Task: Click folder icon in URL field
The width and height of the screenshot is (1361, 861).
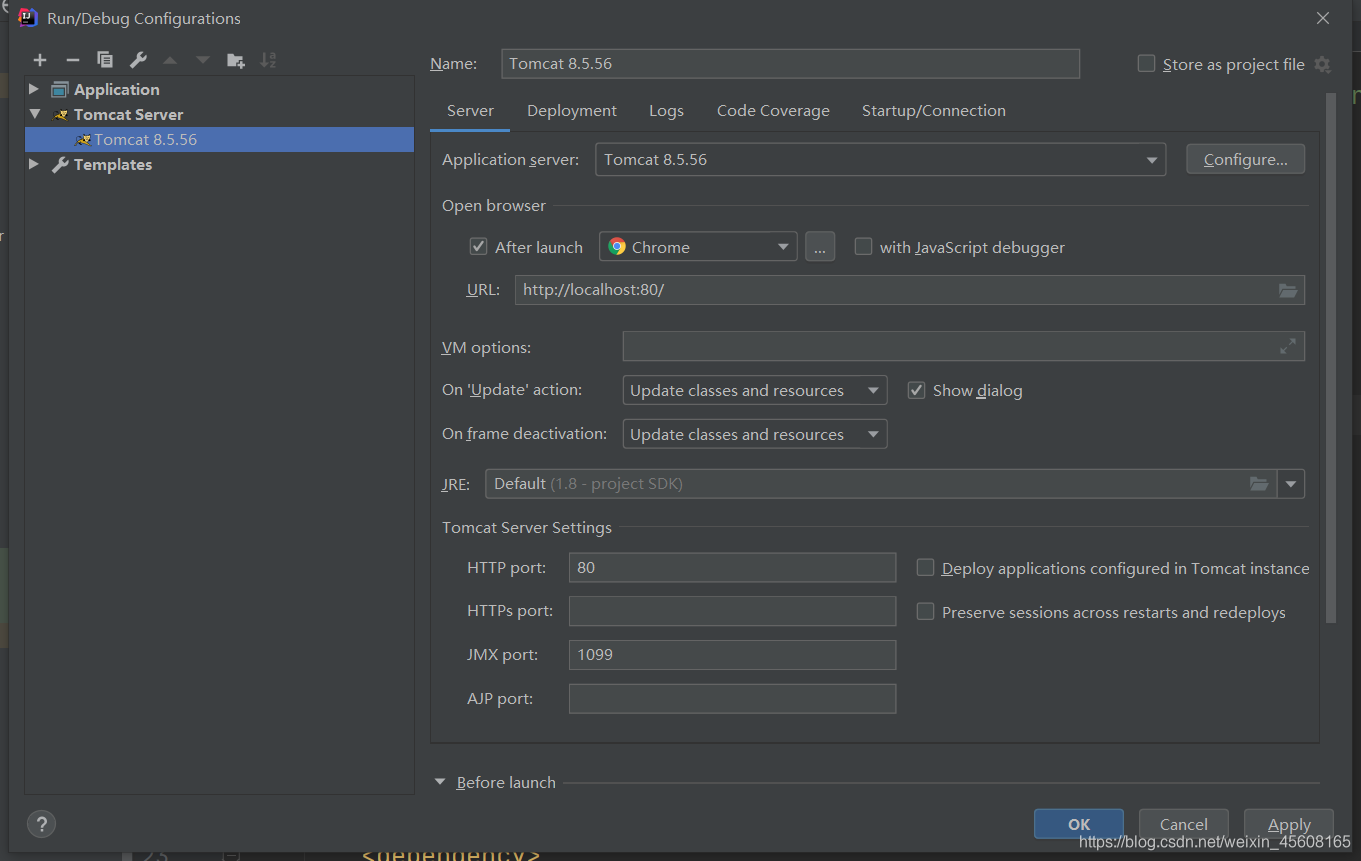Action: pyautogui.click(x=1288, y=290)
